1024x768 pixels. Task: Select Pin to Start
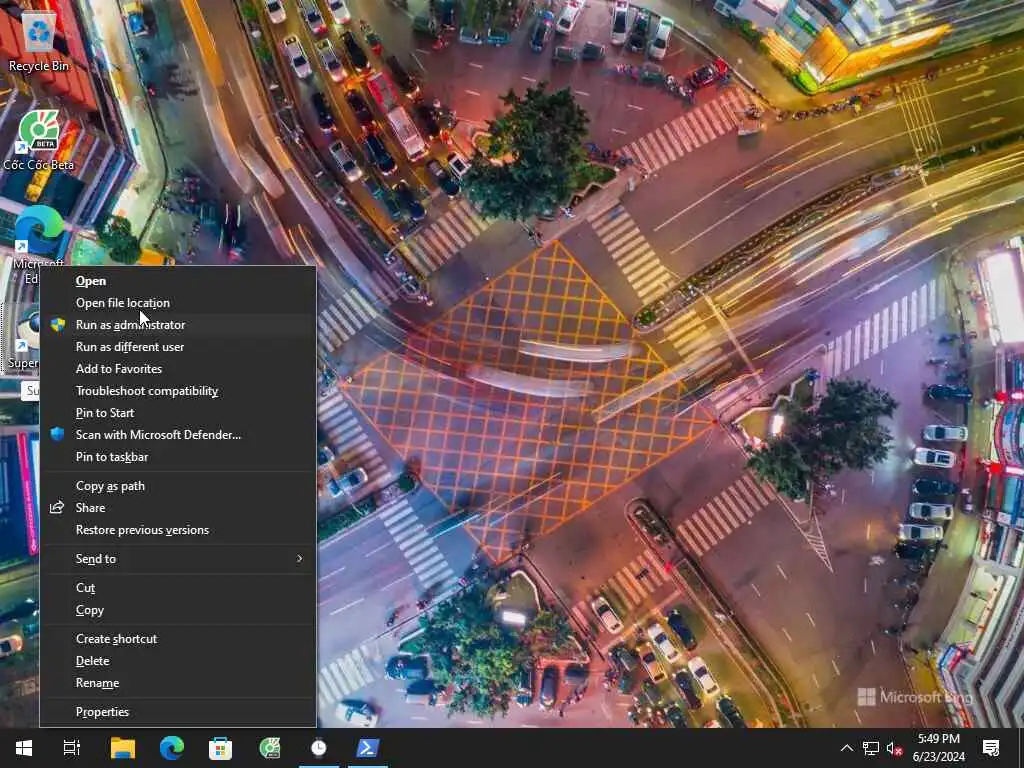(x=178, y=413)
